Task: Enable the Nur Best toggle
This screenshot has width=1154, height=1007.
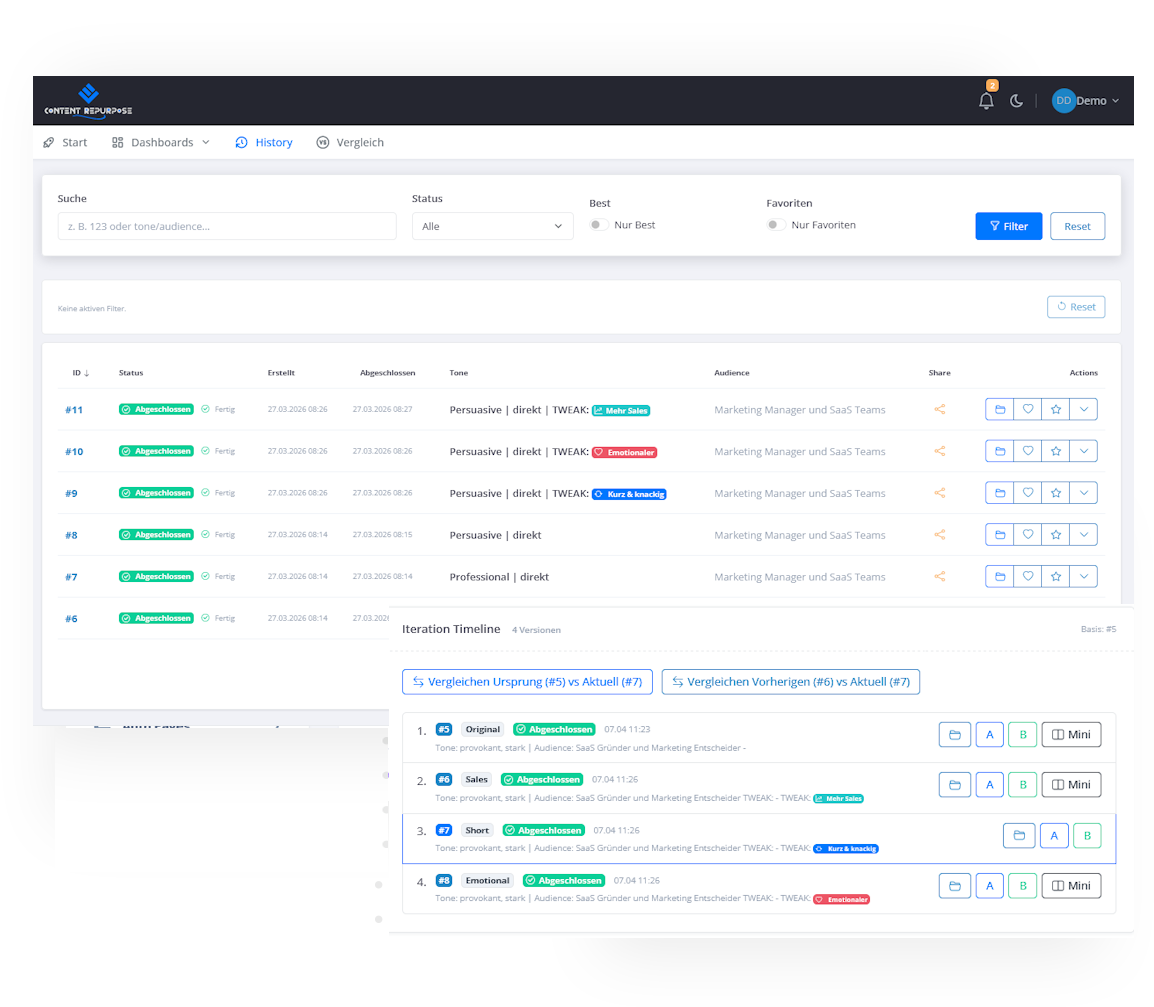Action: pyautogui.click(x=598, y=225)
